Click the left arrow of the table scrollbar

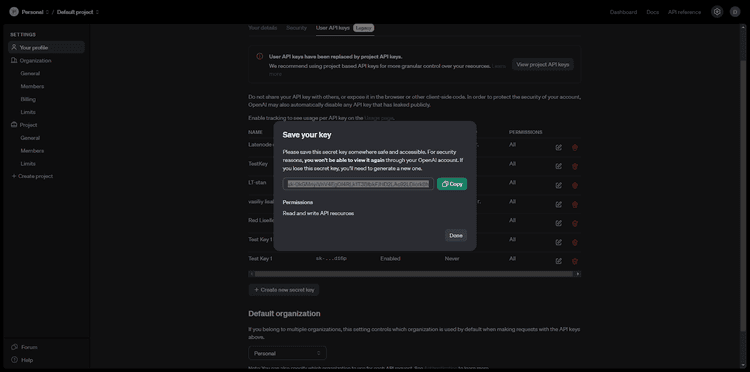click(251, 274)
